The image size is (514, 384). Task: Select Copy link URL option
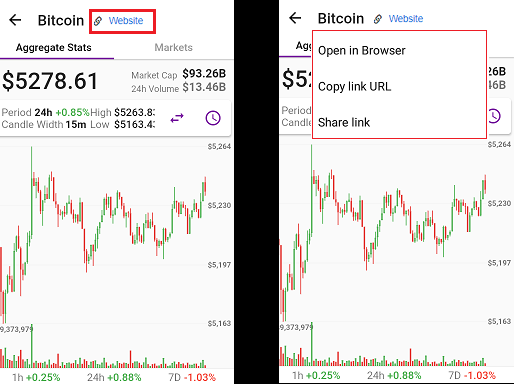coord(355,87)
